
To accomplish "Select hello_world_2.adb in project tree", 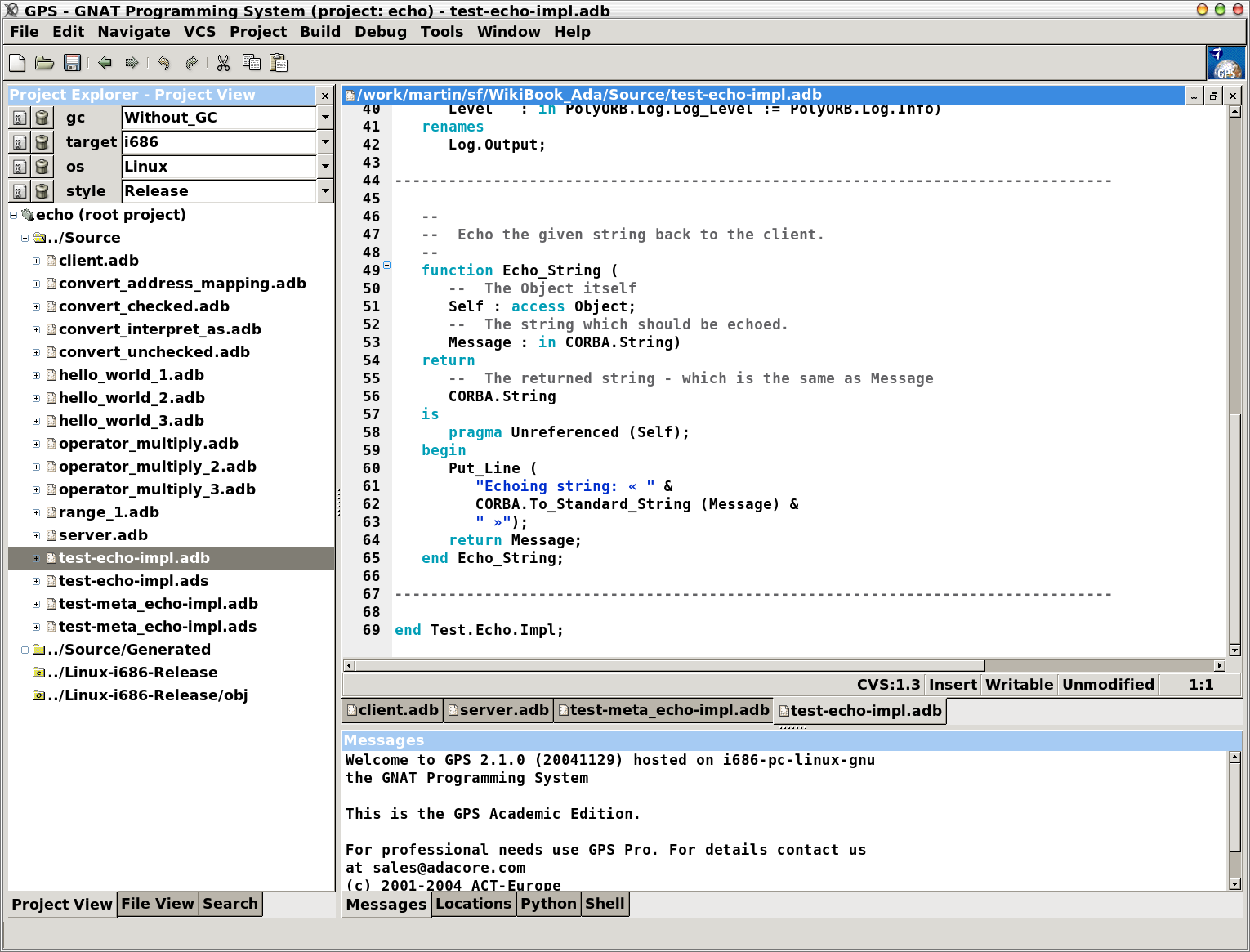I will tap(131, 398).
